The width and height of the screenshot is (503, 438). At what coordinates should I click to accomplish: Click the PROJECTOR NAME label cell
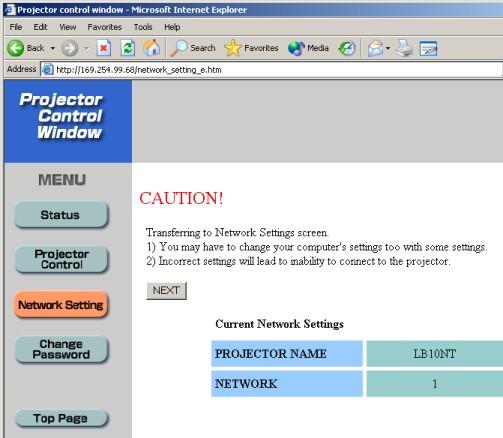click(x=287, y=353)
